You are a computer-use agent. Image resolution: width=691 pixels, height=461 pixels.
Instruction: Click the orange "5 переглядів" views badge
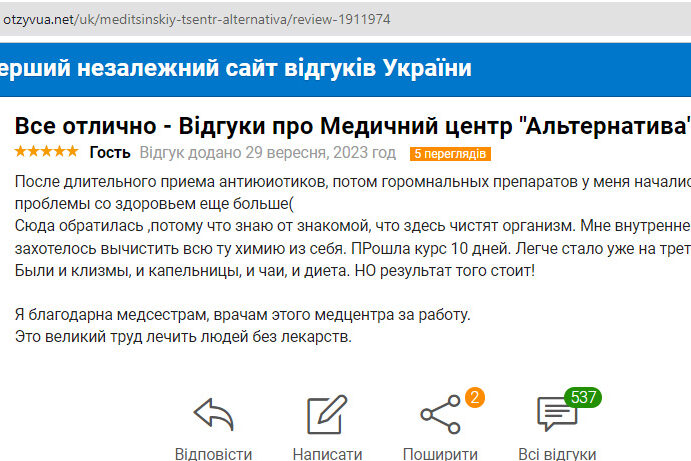tap(450, 154)
